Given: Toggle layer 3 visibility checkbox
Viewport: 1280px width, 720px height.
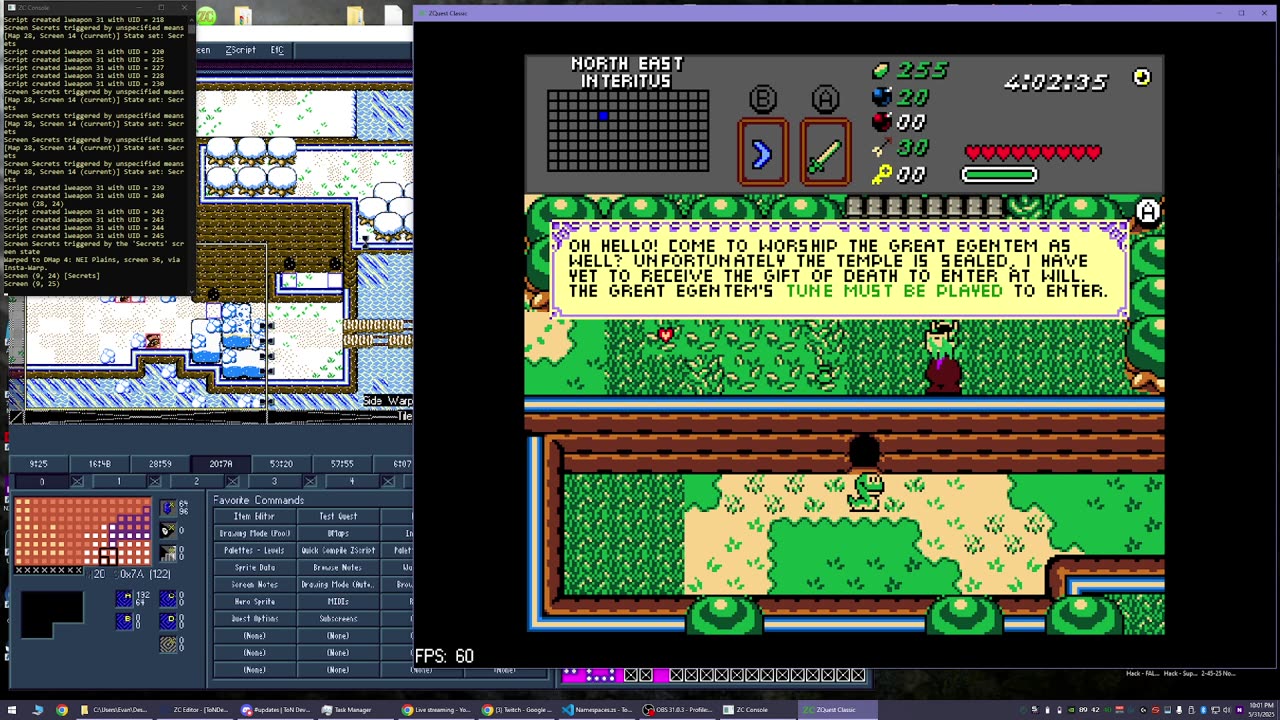Looking at the screenshot, I should [310, 482].
